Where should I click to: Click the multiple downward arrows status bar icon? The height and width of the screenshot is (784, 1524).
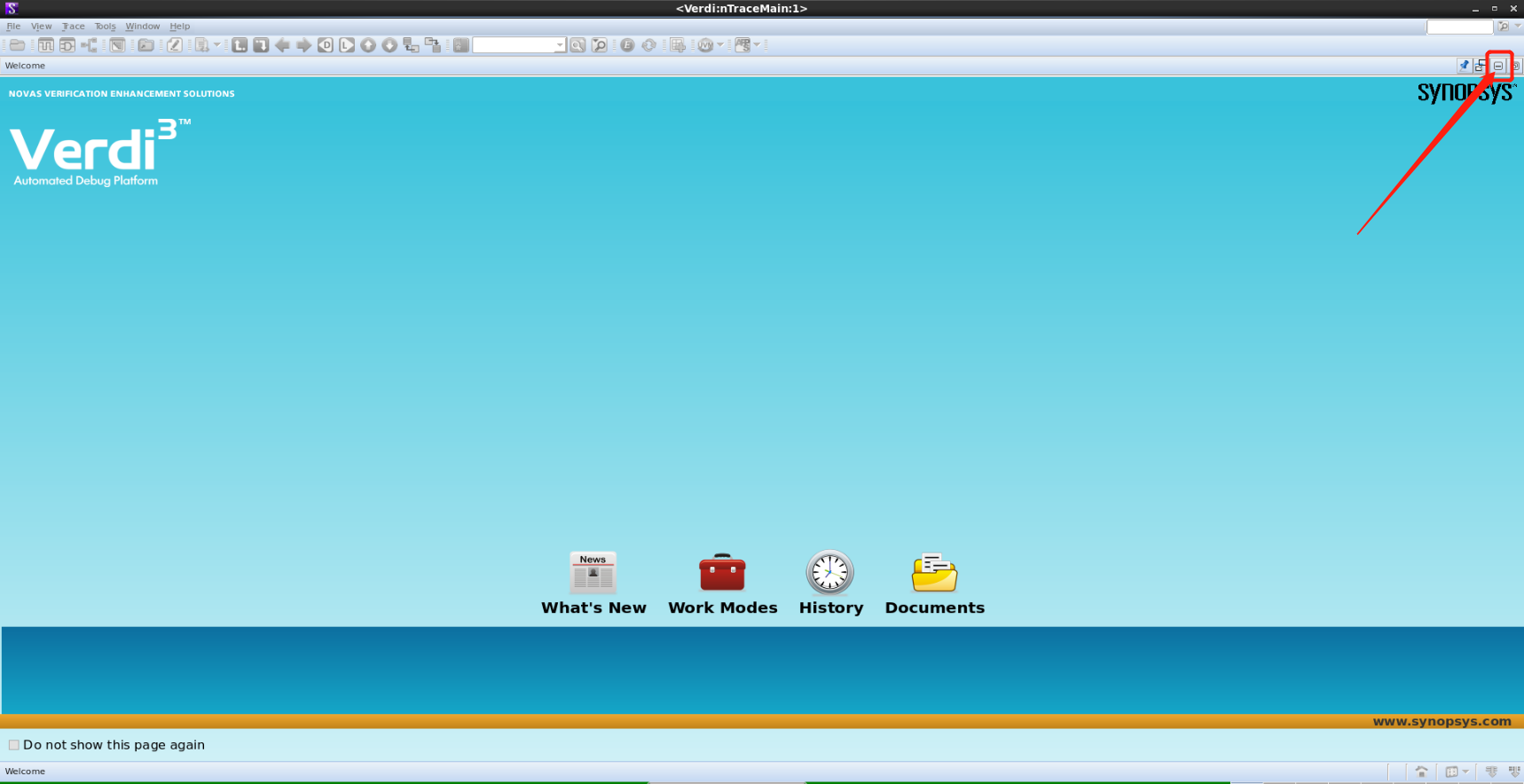pos(1513,772)
